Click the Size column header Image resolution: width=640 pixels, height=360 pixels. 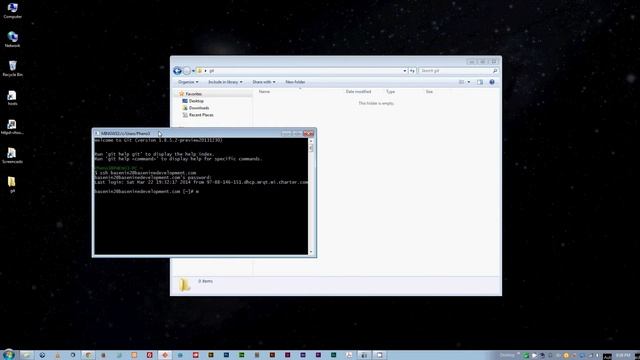(x=429, y=92)
